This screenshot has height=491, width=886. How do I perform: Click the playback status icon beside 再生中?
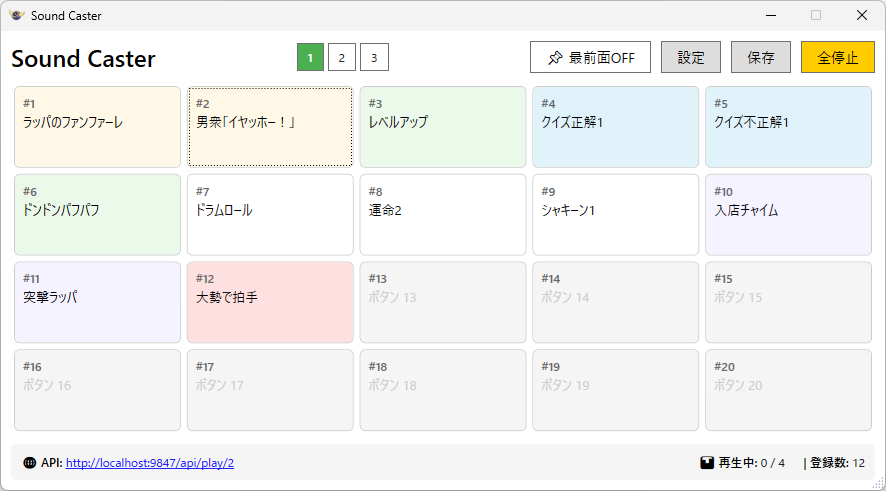click(x=707, y=463)
